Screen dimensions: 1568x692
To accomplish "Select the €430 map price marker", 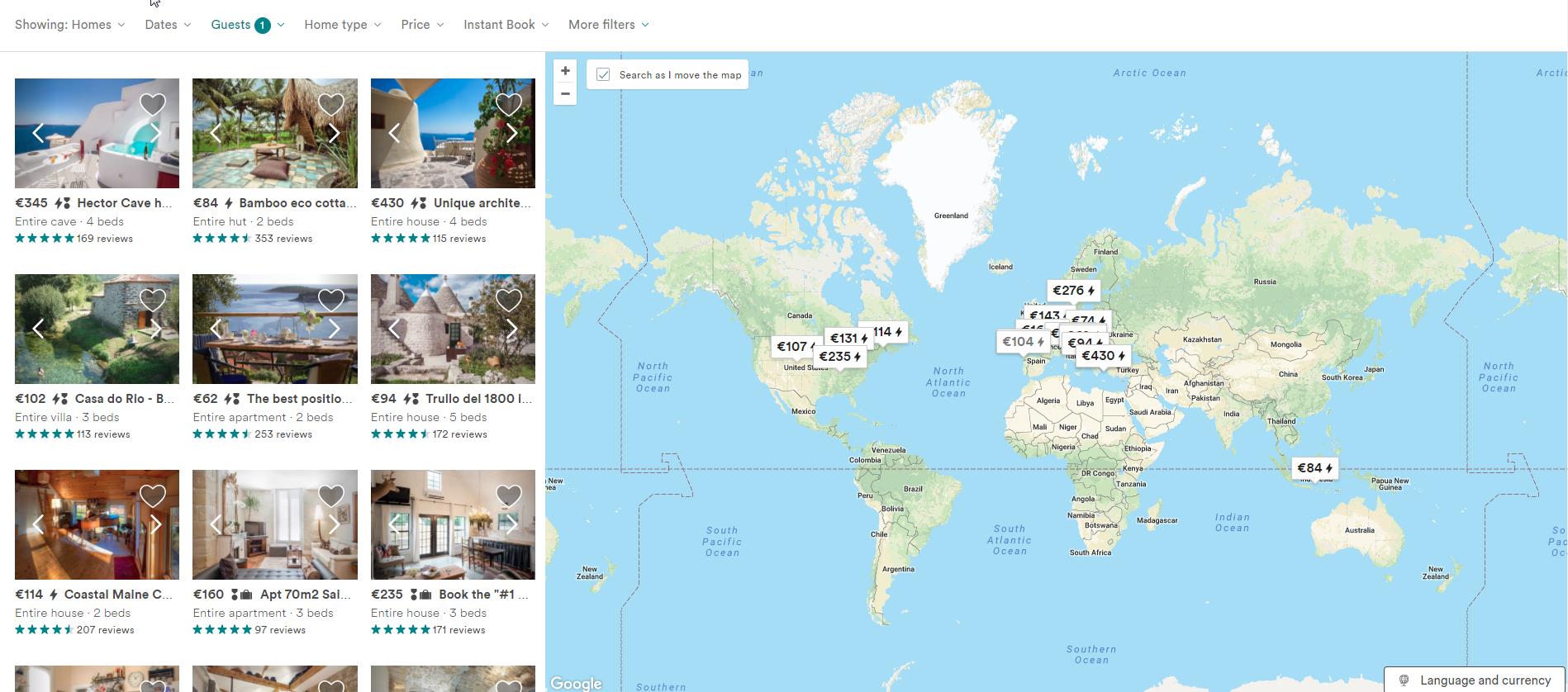I will point(1103,356).
